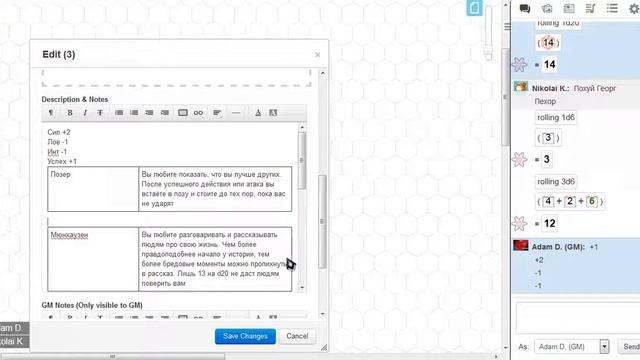Click the 'Description & Notes' label
Image resolution: width=640 pixels, height=360 pixels.
coord(75,100)
